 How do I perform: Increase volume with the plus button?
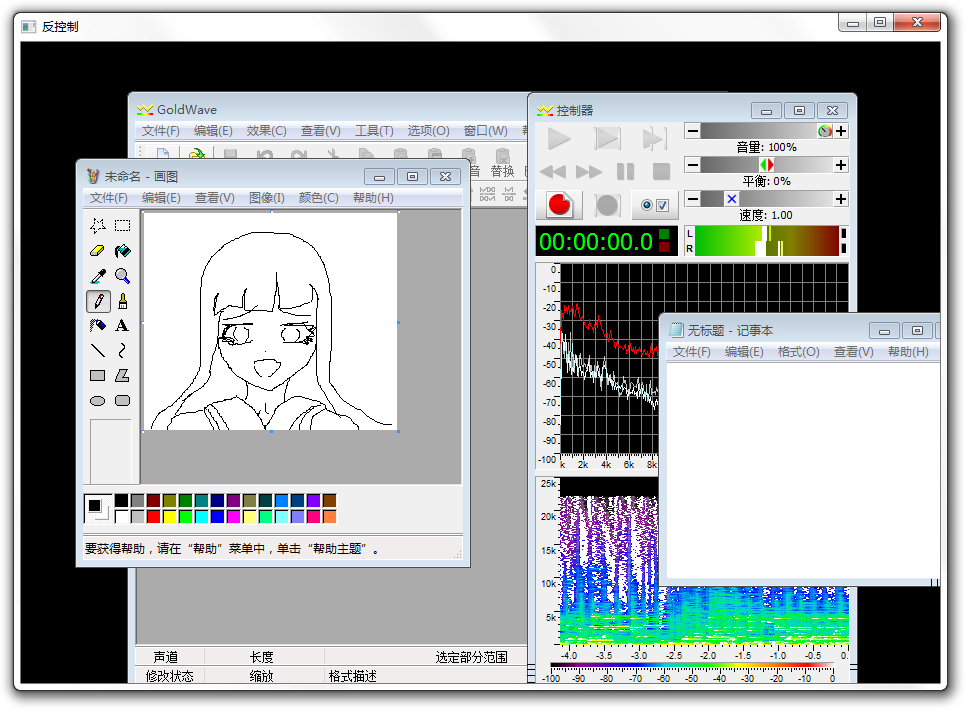coord(841,131)
